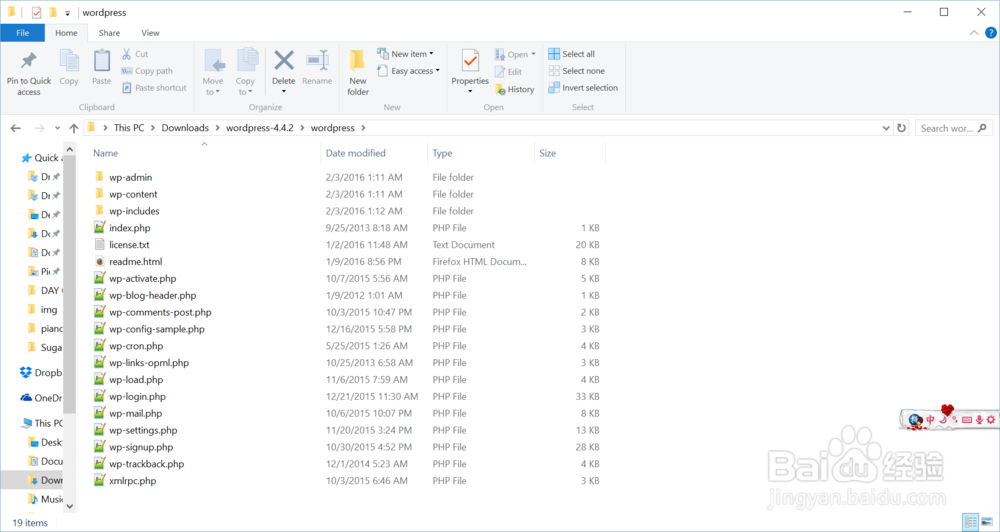Select xmlrpc.php file
This screenshot has height=532, width=1000.
tap(132, 481)
